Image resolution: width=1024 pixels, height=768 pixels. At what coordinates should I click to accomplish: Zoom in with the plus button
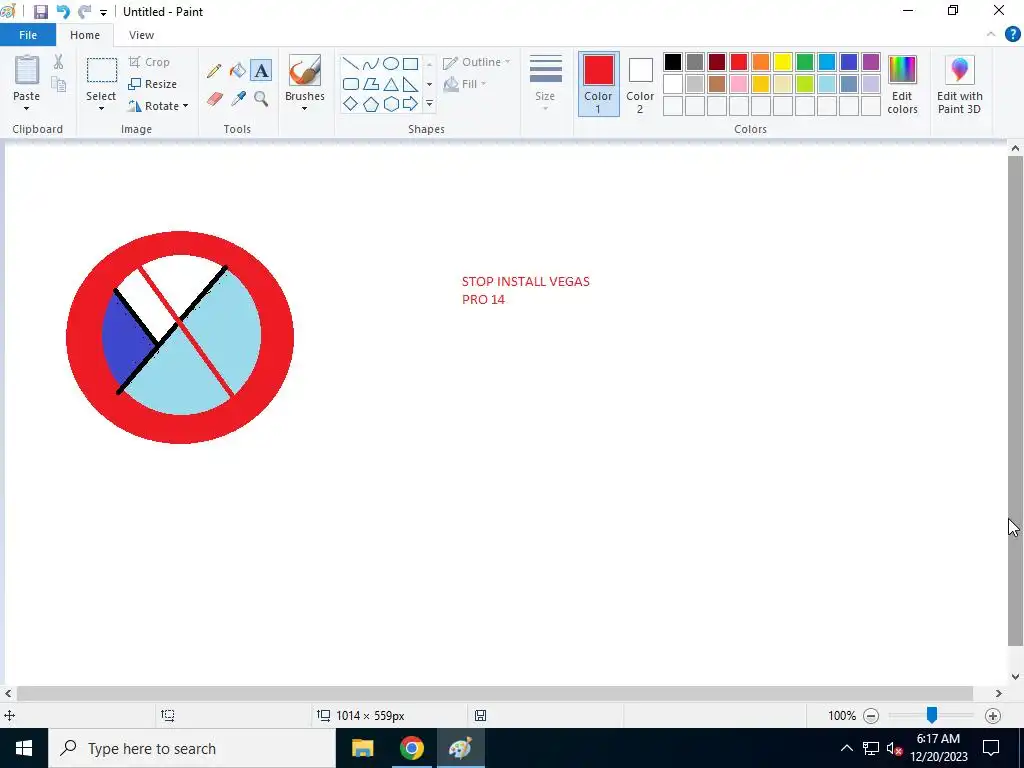[x=993, y=716]
